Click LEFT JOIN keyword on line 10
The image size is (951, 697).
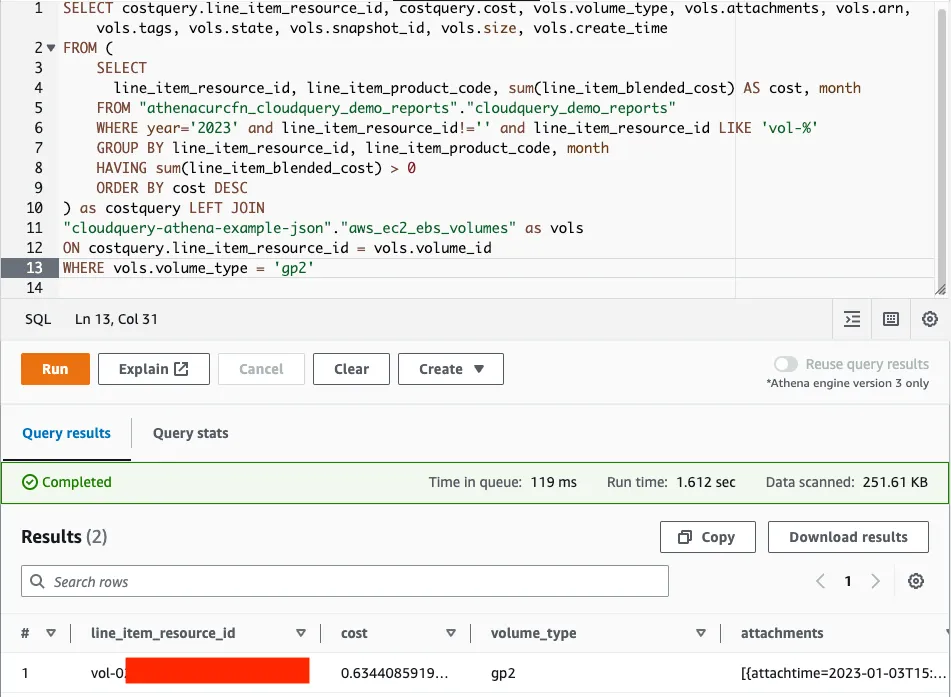point(227,208)
